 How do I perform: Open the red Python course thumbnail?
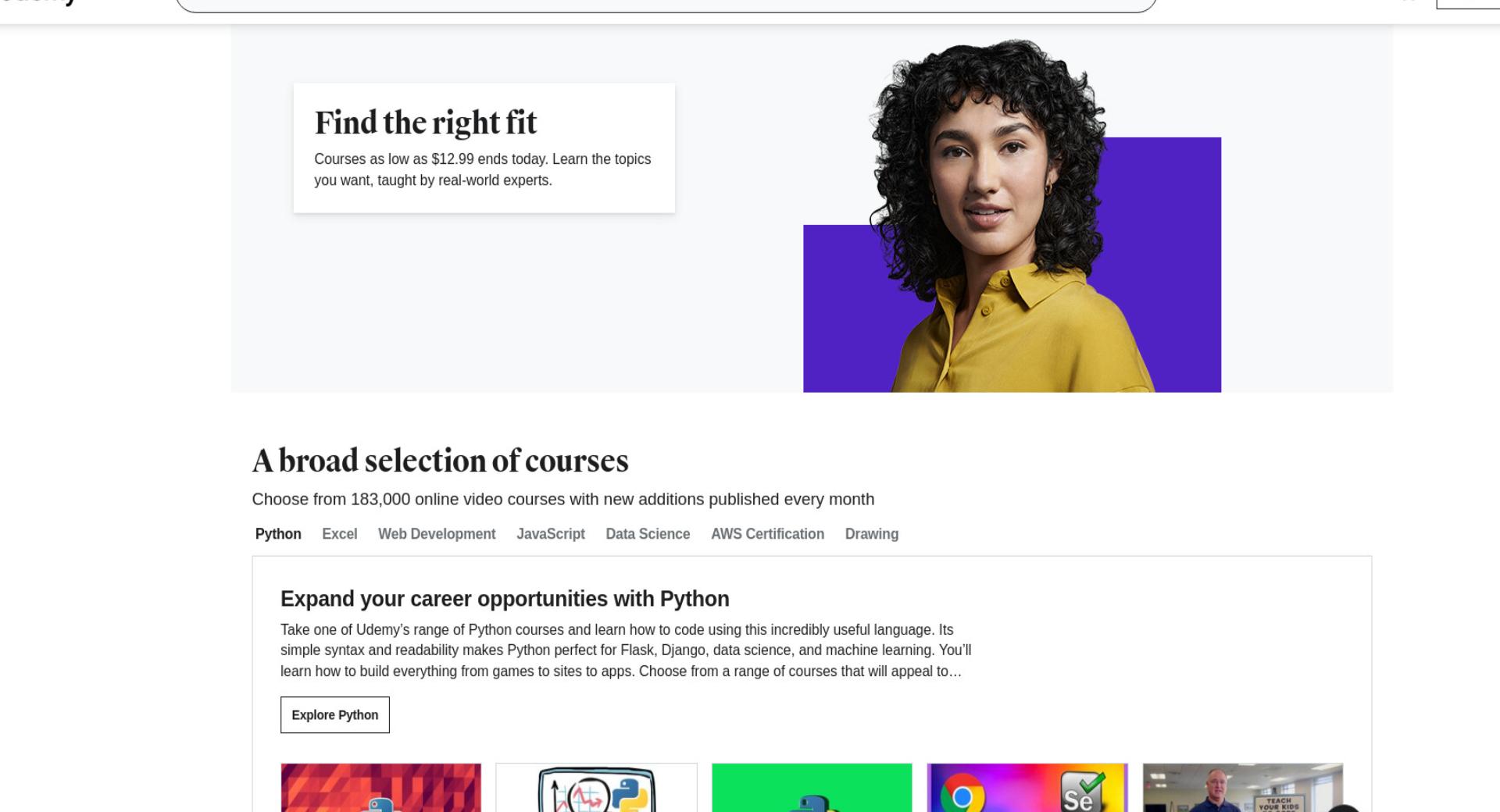tap(380, 787)
